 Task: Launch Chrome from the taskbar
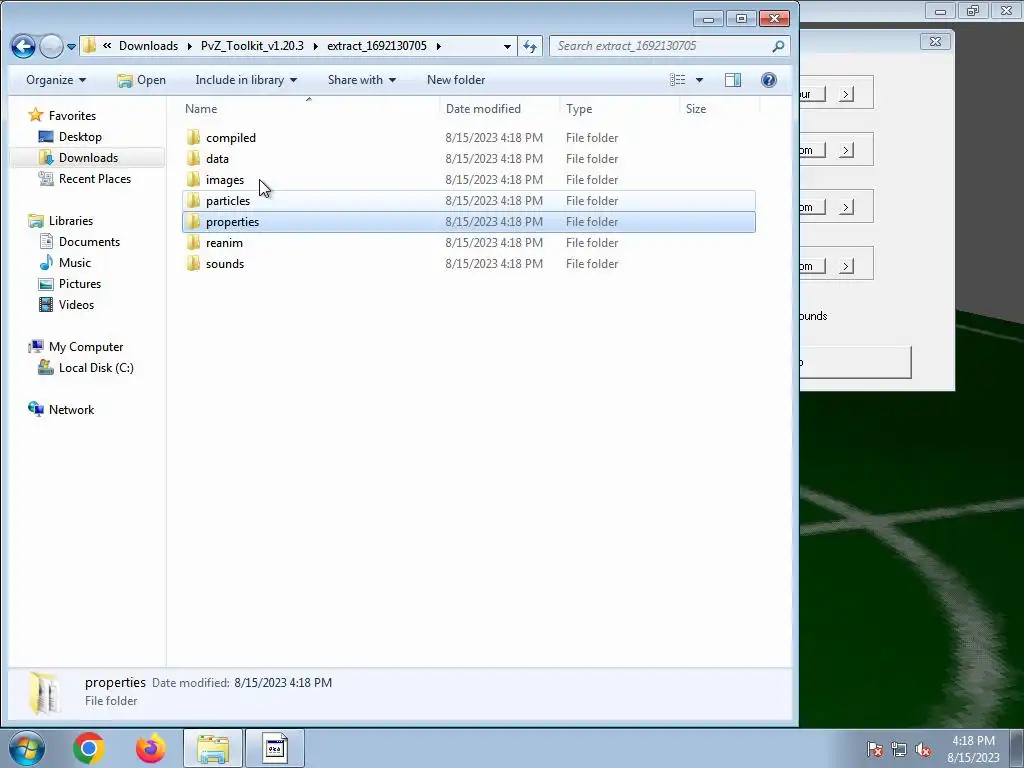click(89, 748)
